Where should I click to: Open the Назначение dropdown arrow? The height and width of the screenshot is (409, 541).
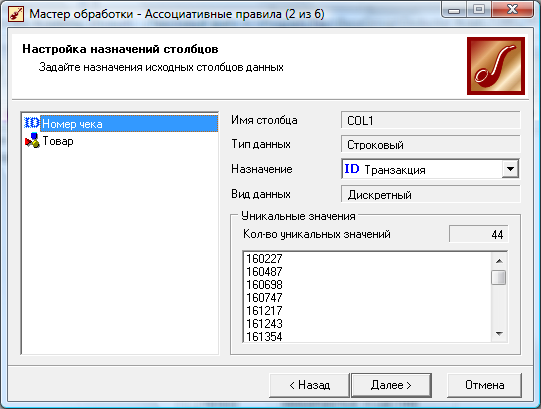[x=510, y=169]
